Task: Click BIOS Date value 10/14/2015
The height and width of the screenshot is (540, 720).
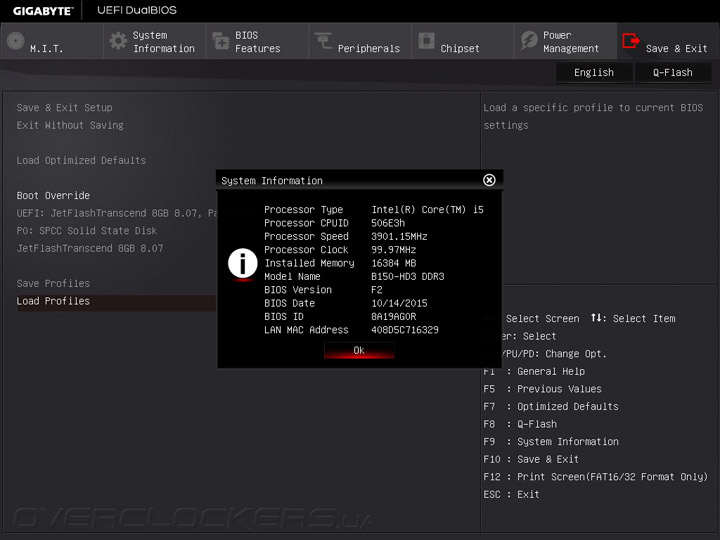Action: point(399,303)
